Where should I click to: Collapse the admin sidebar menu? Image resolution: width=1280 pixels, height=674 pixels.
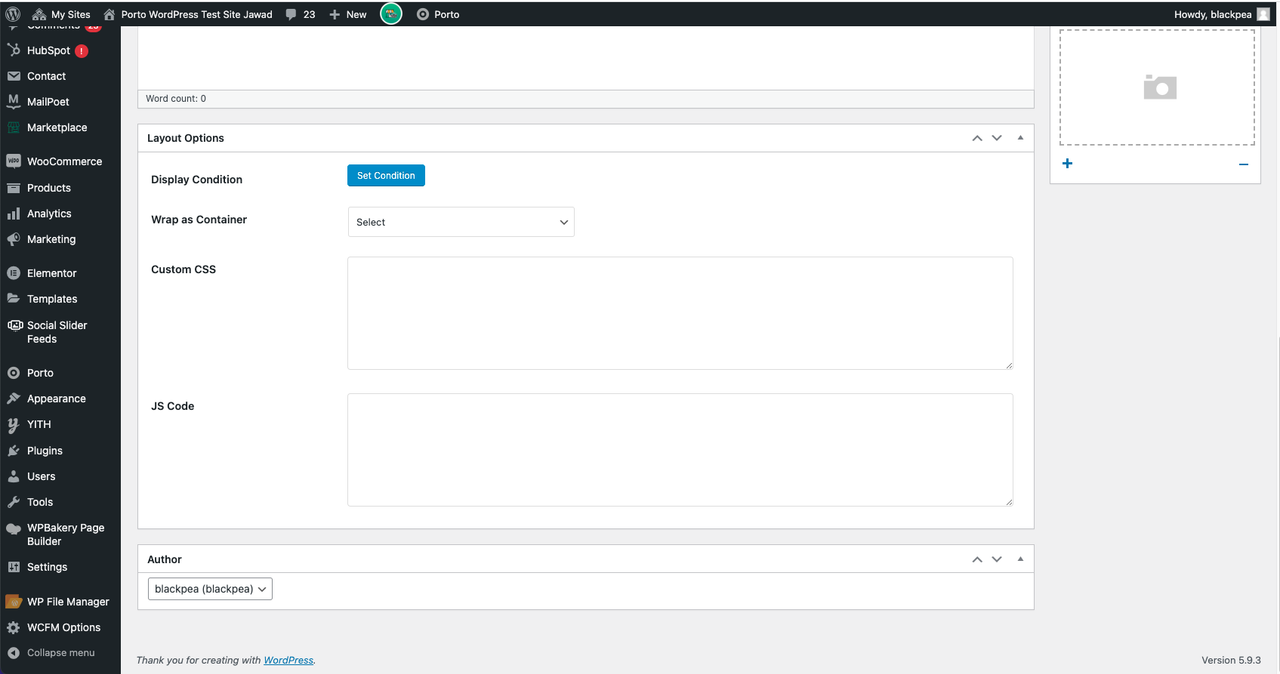point(60,653)
